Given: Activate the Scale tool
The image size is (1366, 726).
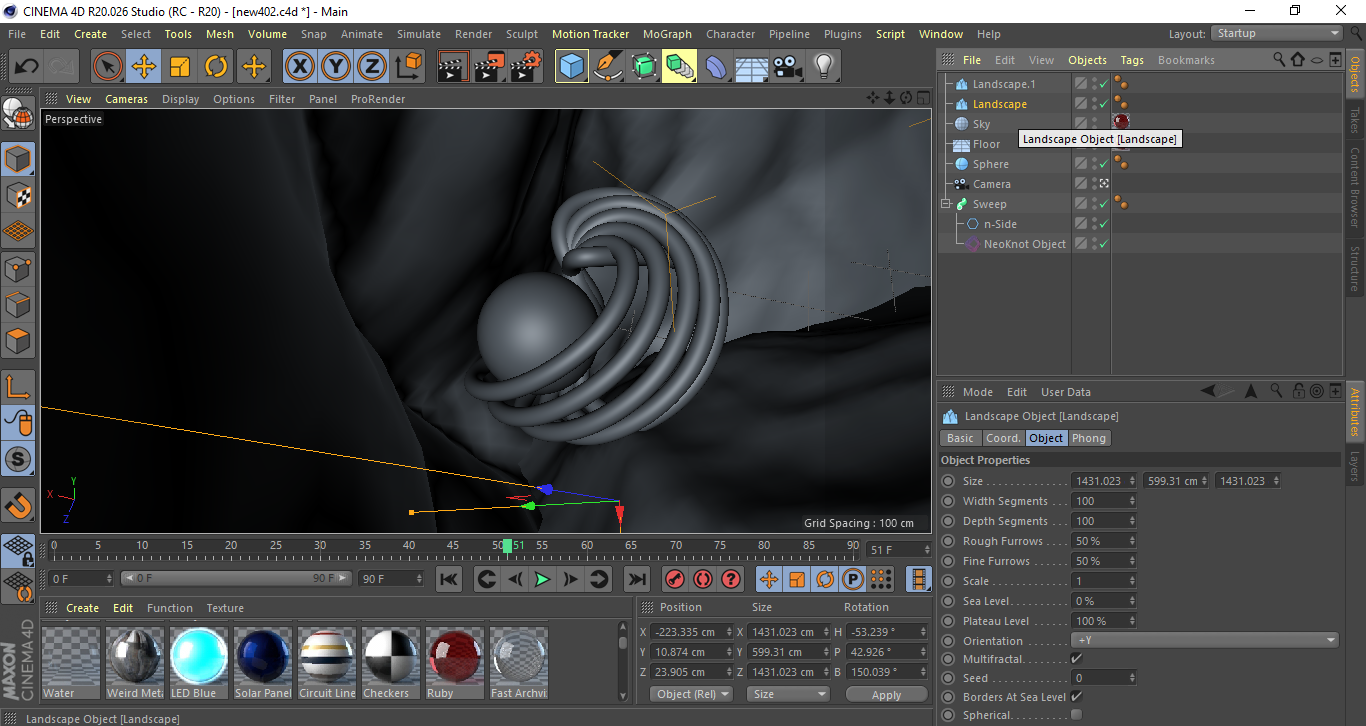Looking at the screenshot, I should point(180,67).
